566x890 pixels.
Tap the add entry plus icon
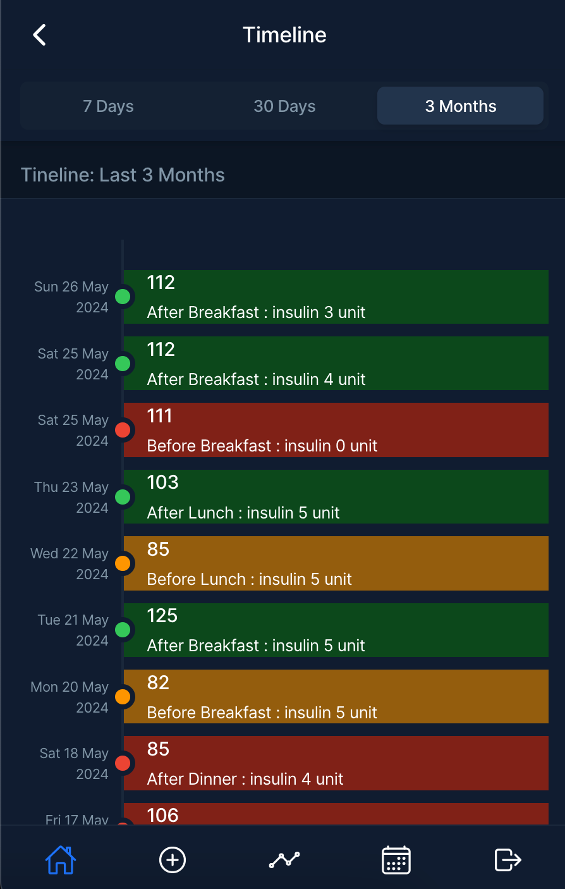point(173,859)
